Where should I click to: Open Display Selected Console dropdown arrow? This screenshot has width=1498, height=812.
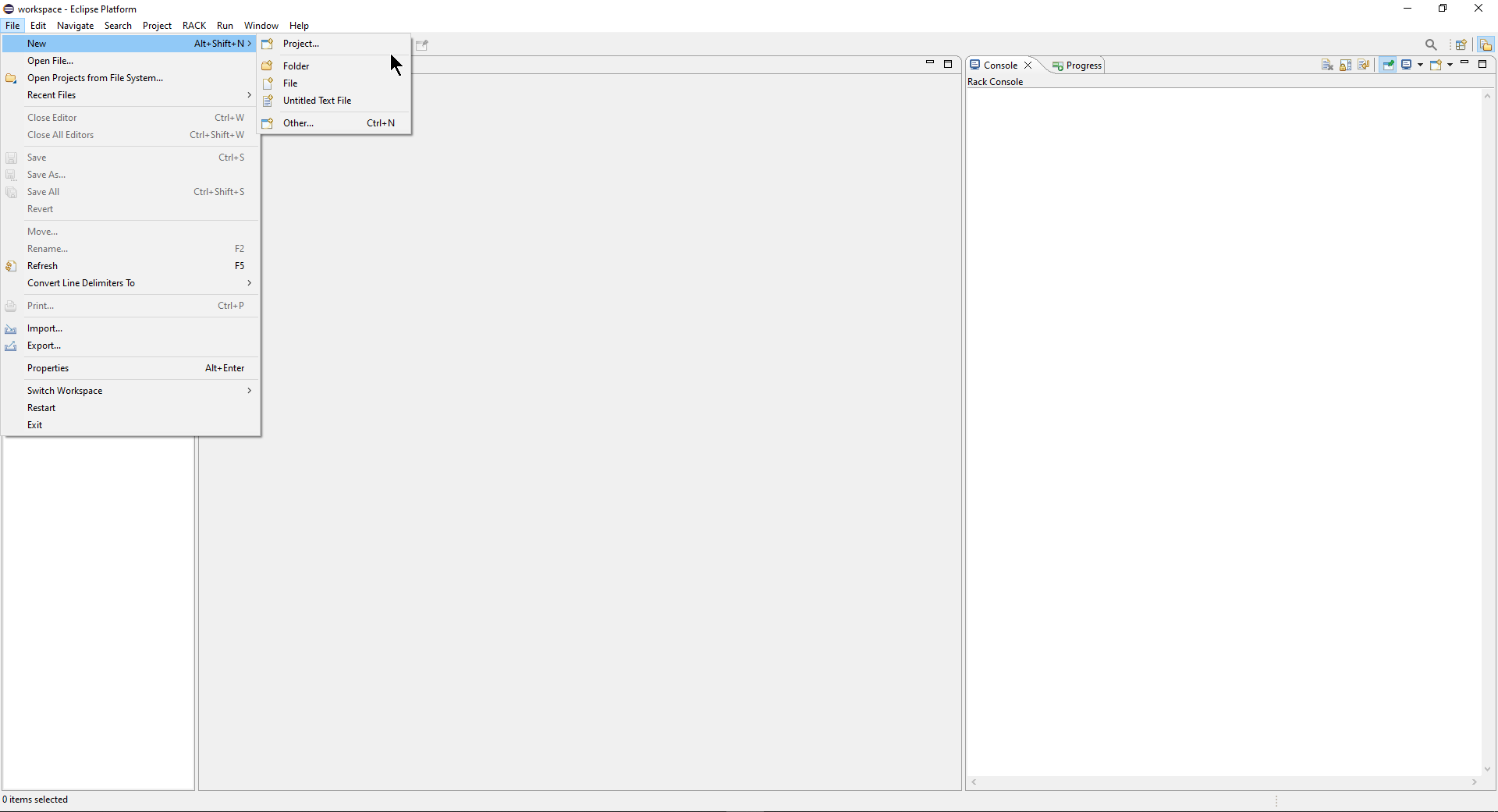[1420, 66]
